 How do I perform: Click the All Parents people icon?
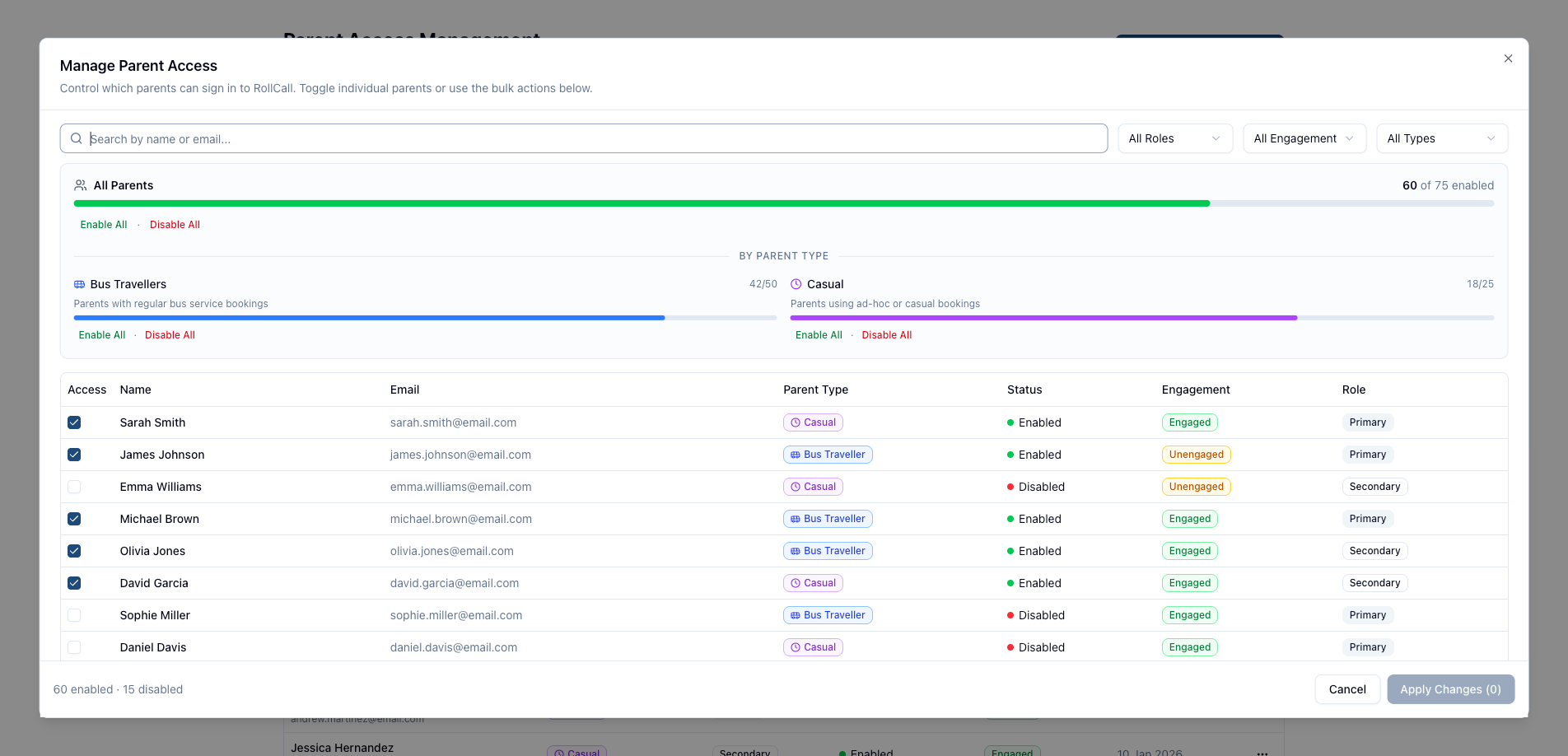click(80, 185)
